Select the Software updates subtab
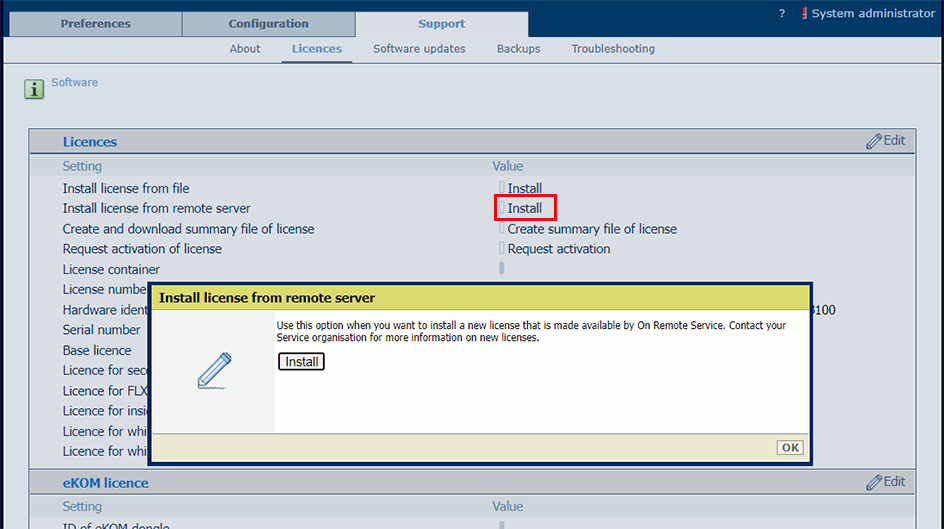This screenshot has height=529, width=944. 419,49
